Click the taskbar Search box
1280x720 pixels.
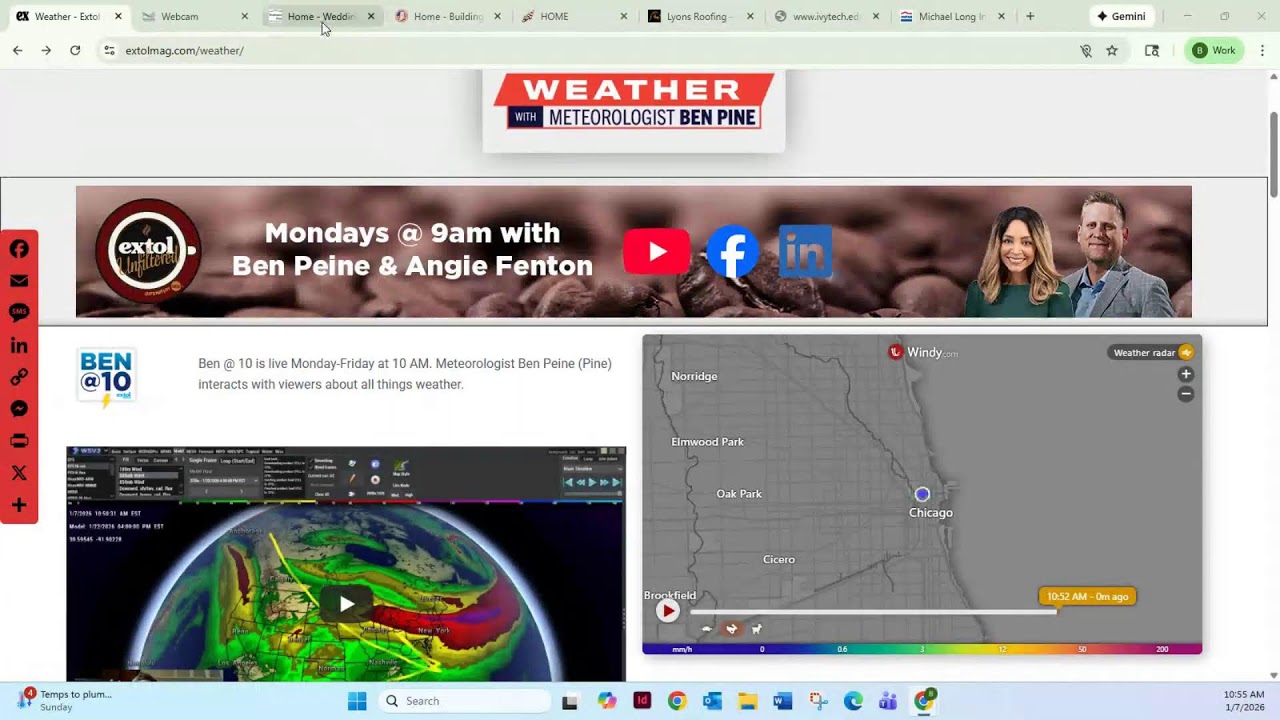pos(464,701)
